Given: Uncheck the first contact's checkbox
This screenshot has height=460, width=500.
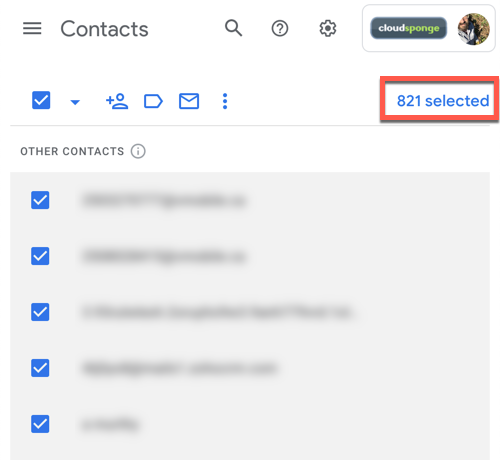Looking at the screenshot, I should [40, 200].
